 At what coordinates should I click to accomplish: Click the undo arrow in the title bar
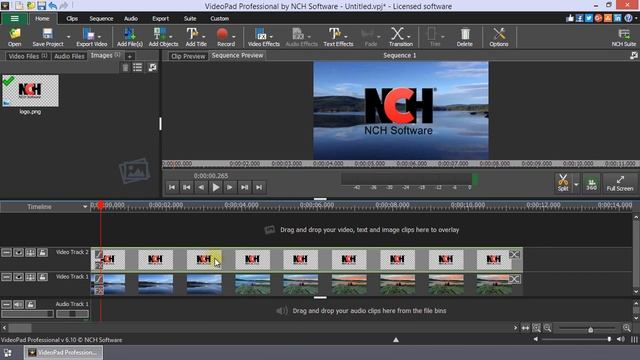click(53, 6)
